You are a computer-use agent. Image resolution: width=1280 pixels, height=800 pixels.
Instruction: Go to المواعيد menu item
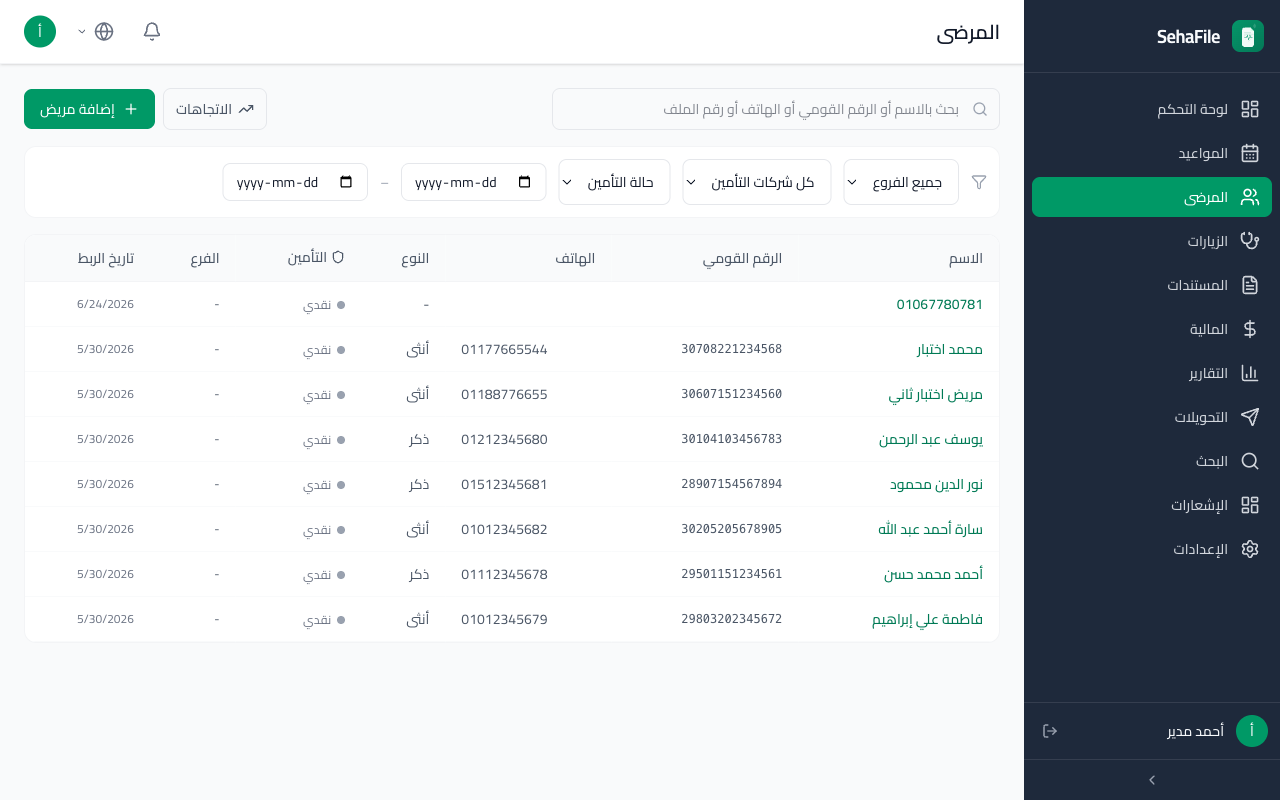(x=1152, y=153)
